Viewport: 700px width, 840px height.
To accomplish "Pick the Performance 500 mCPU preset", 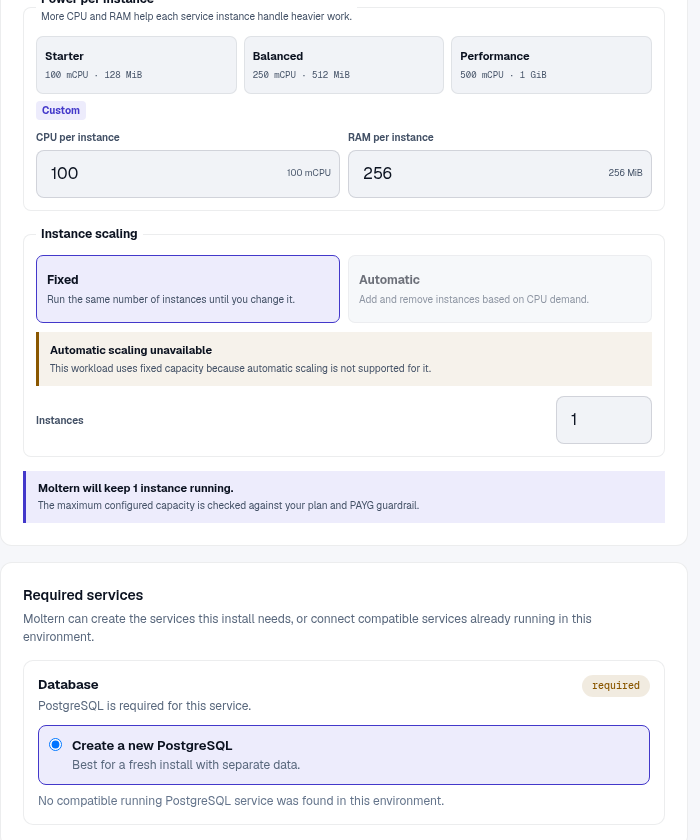I will point(551,65).
